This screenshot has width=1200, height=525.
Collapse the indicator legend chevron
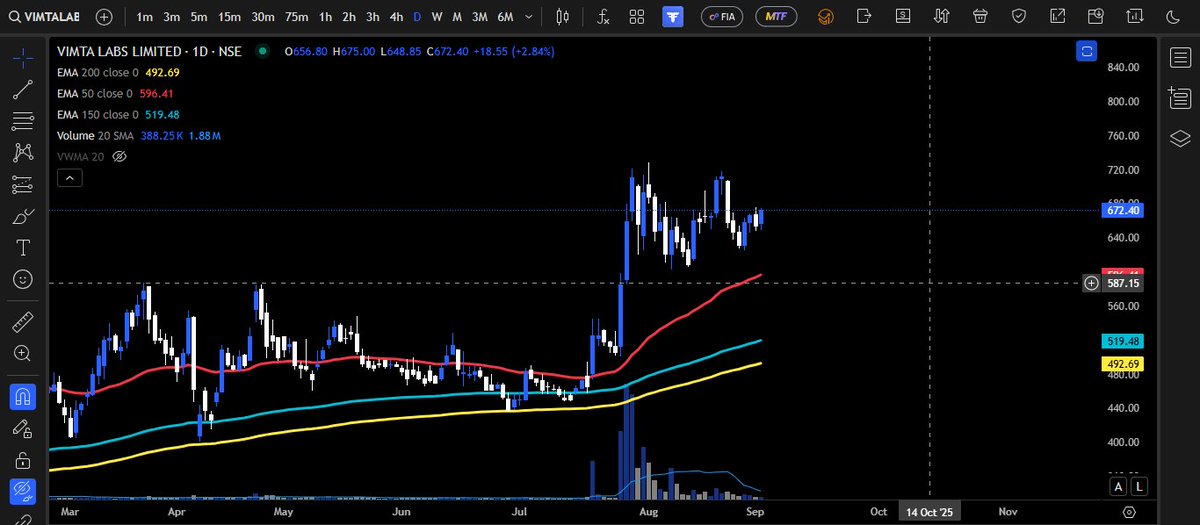click(x=69, y=178)
